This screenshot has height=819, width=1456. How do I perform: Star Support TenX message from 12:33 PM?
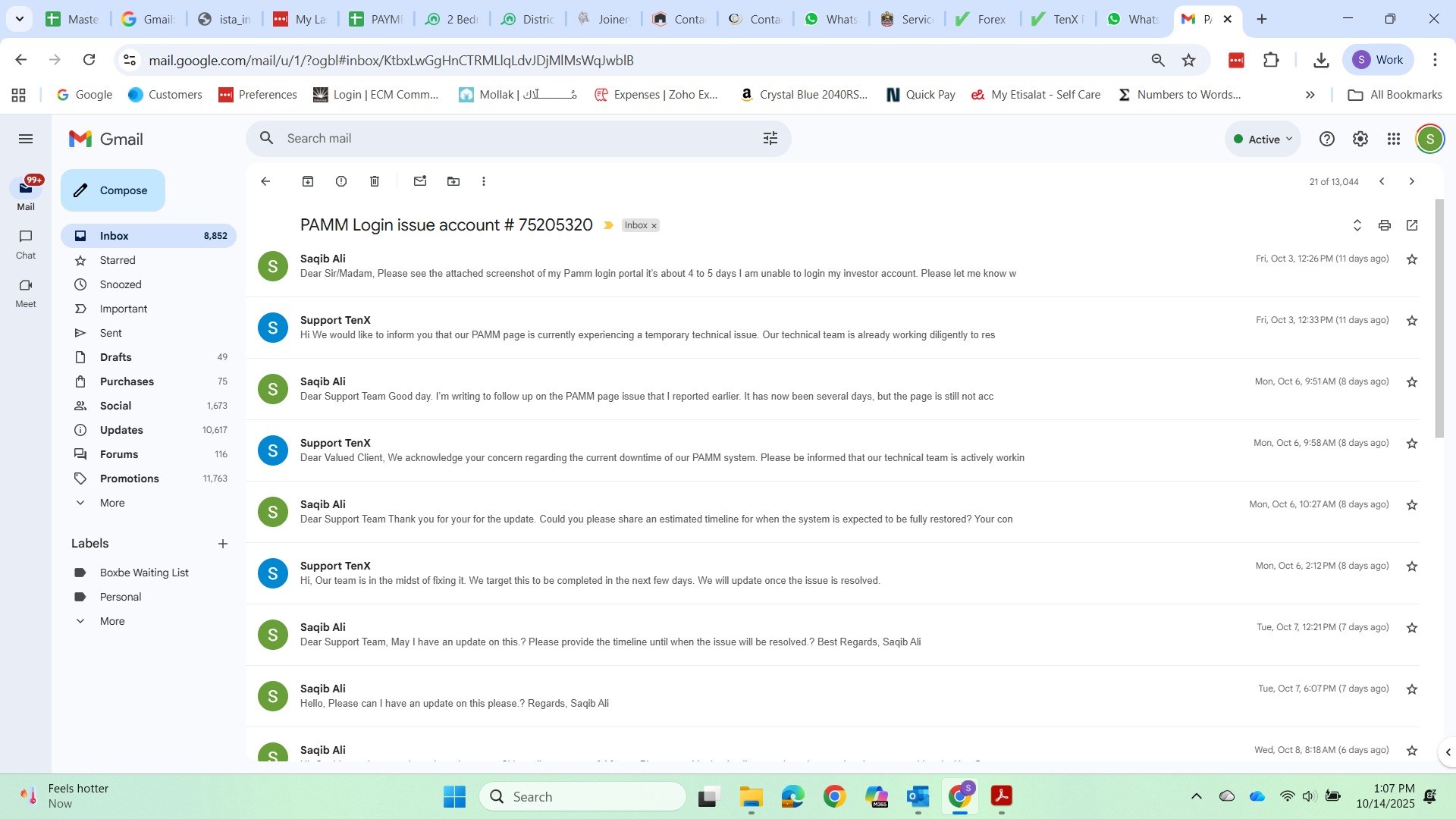click(x=1412, y=321)
